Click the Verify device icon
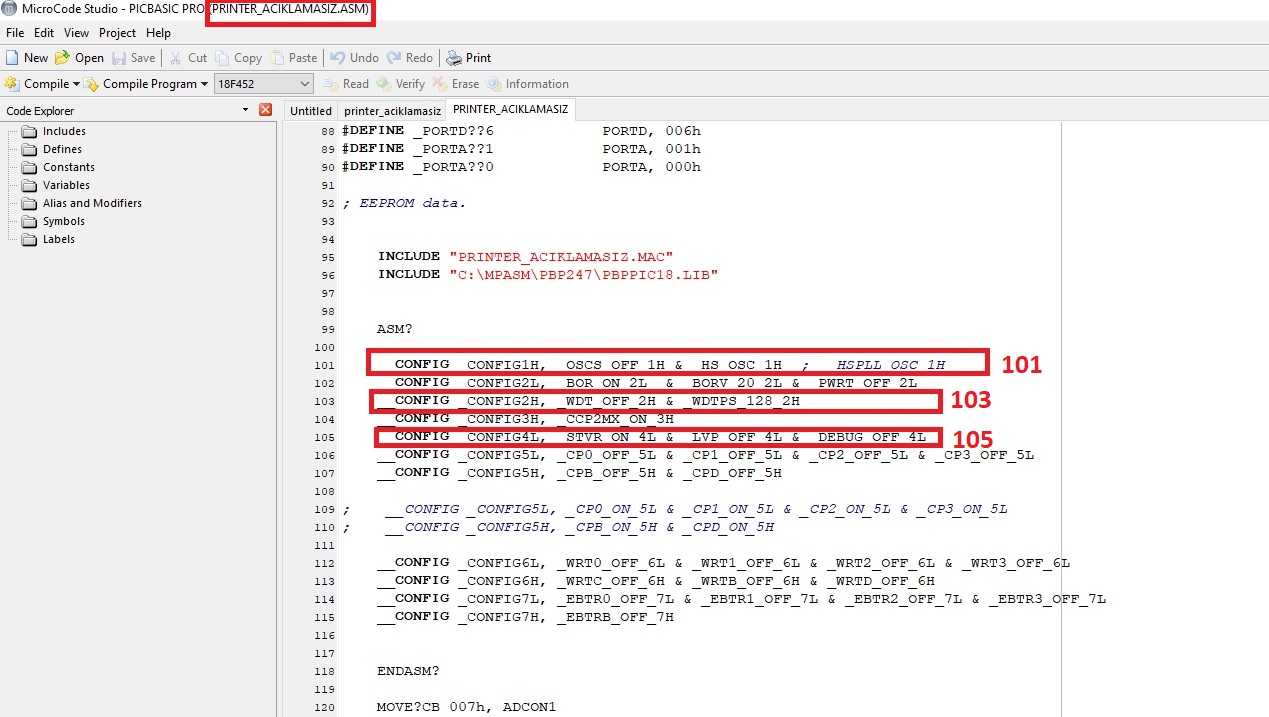This screenshot has height=717, width=1269. [384, 84]
